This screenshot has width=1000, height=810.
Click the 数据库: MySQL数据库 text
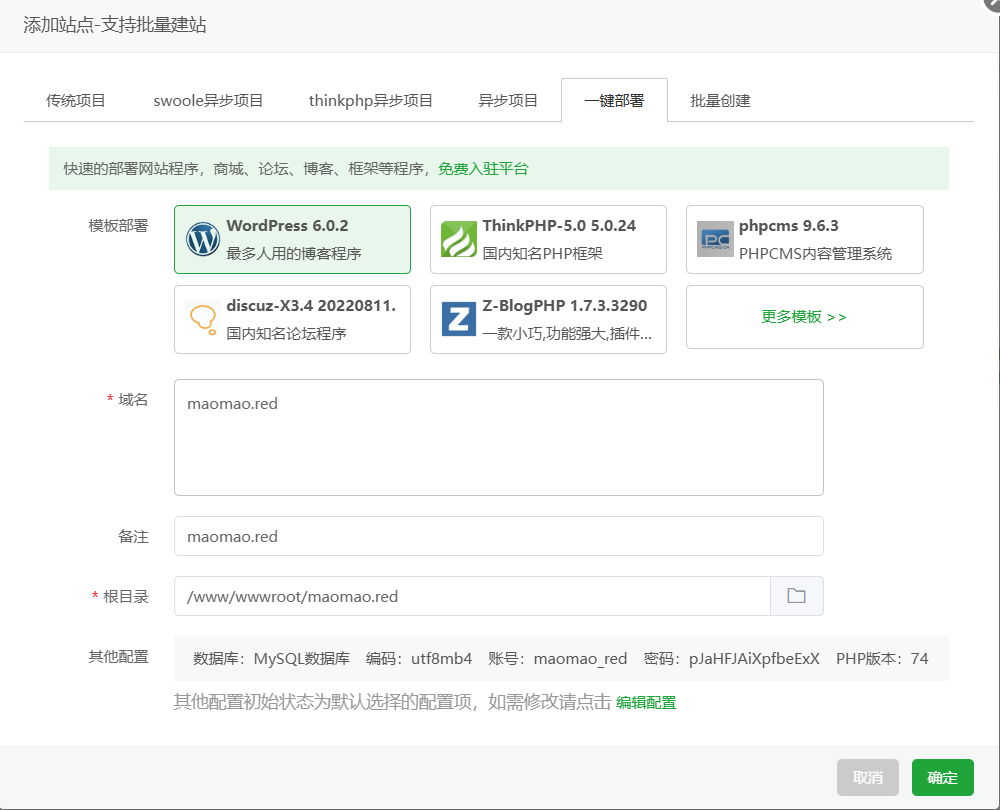(272, 659)
